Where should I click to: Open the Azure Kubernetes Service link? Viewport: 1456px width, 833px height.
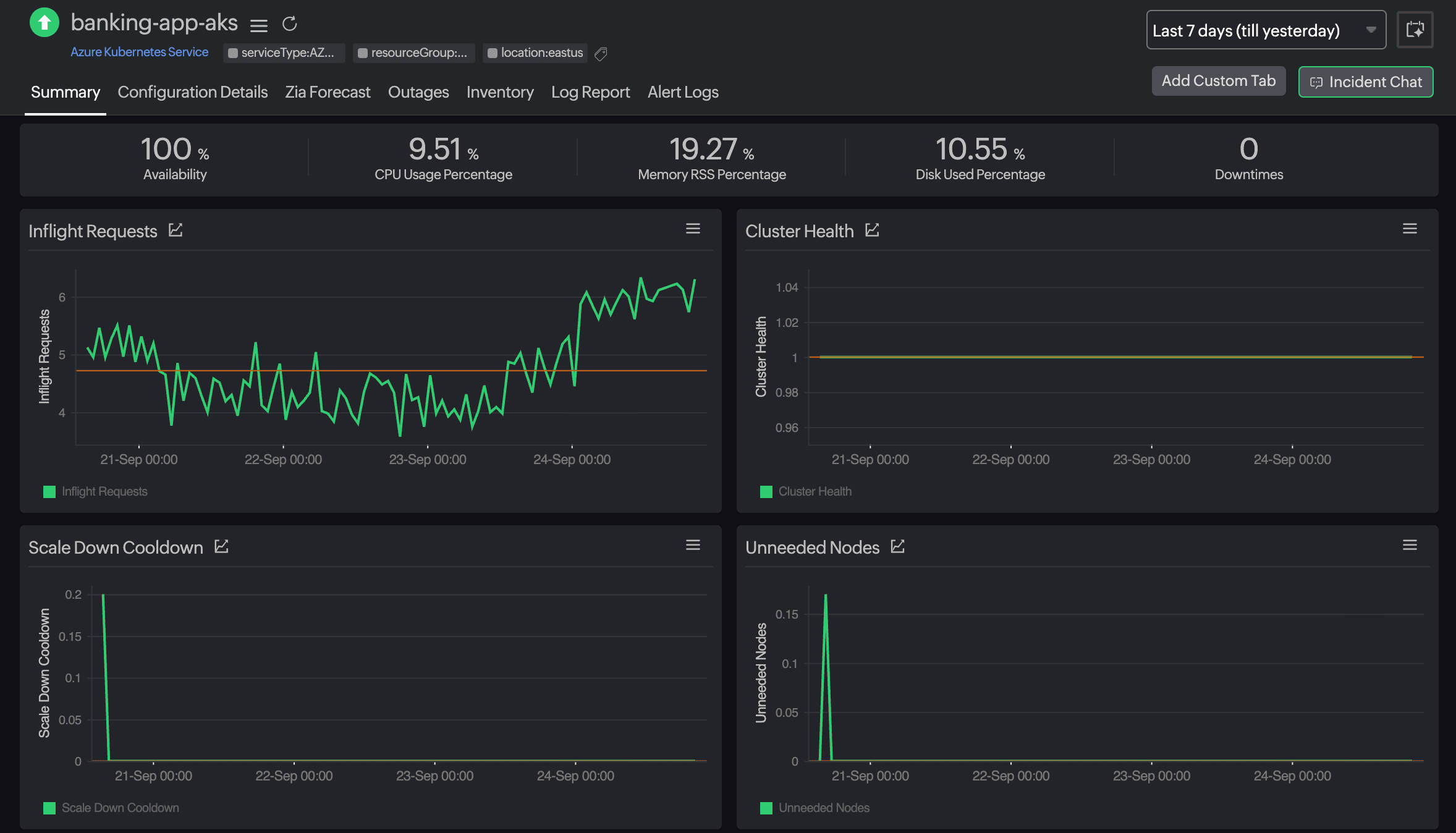click(x=139, y=52)
